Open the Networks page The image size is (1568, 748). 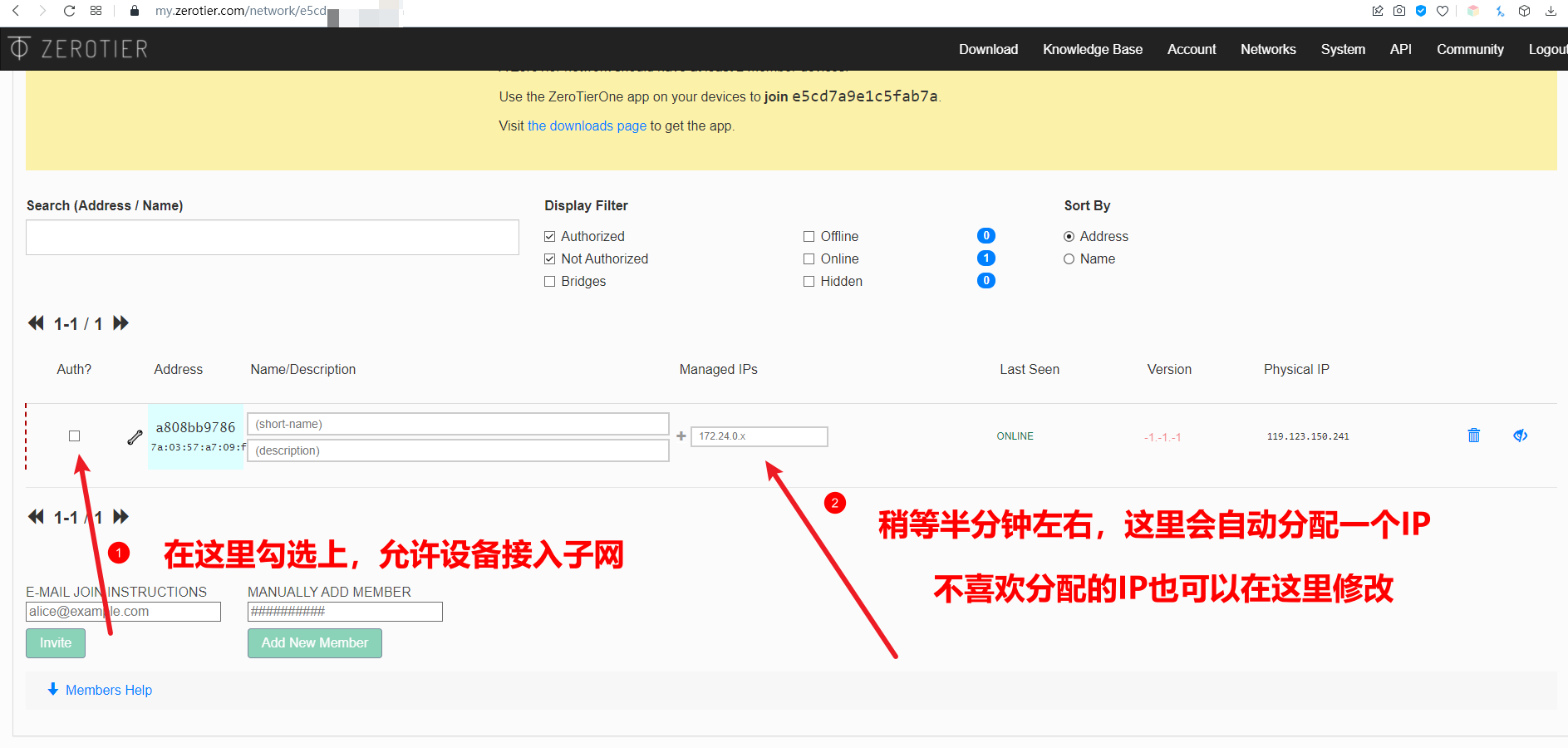coord(1268,49)
